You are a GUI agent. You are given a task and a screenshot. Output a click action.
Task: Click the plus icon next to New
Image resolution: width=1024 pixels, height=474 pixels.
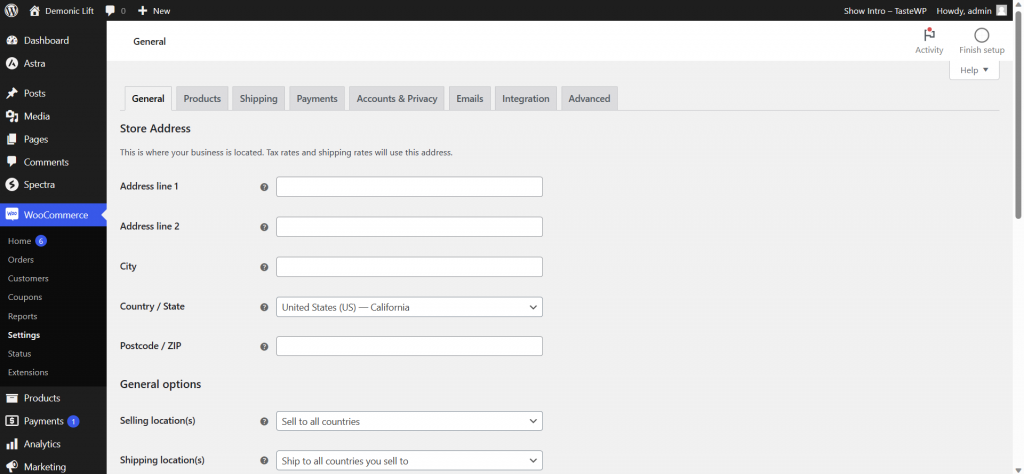point(143,10)
